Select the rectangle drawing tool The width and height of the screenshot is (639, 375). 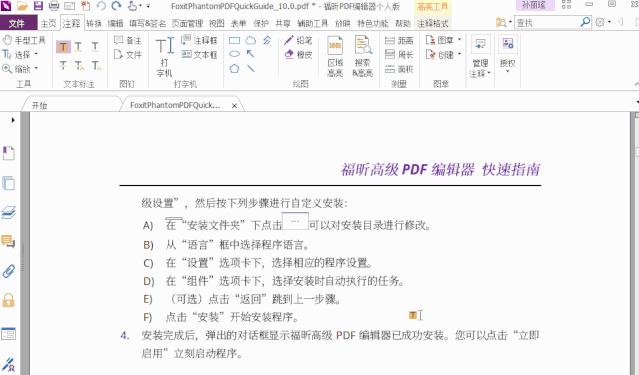click(x=234, y=40)
